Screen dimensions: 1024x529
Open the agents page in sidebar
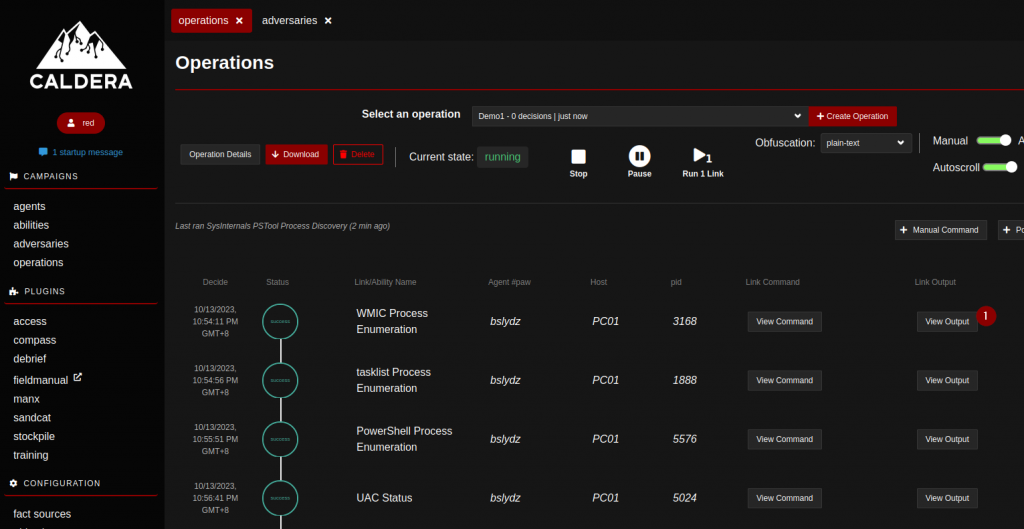coord(29,206)
